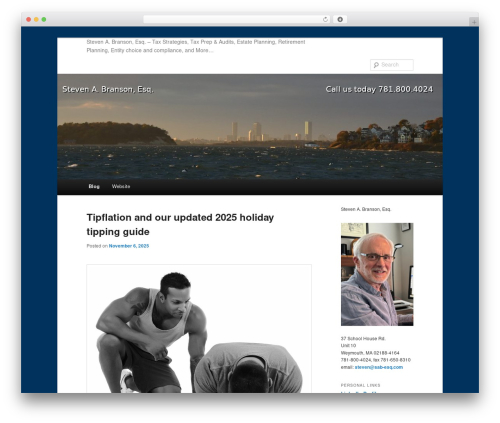Click the browser reload icon
The width and height of the screenshot is (500, 423).
pyautogui.click(x=325, y=19)
